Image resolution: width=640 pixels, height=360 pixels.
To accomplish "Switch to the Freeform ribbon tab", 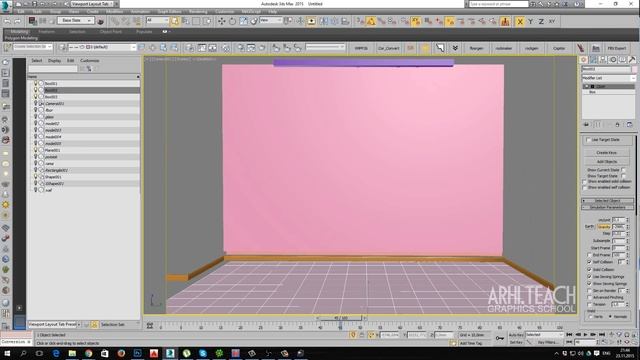I will [46, 31].
